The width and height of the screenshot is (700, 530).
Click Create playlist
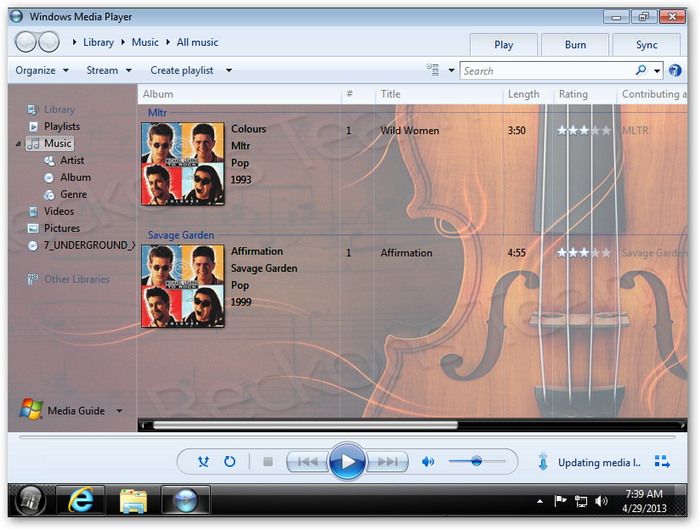[182, 70]
